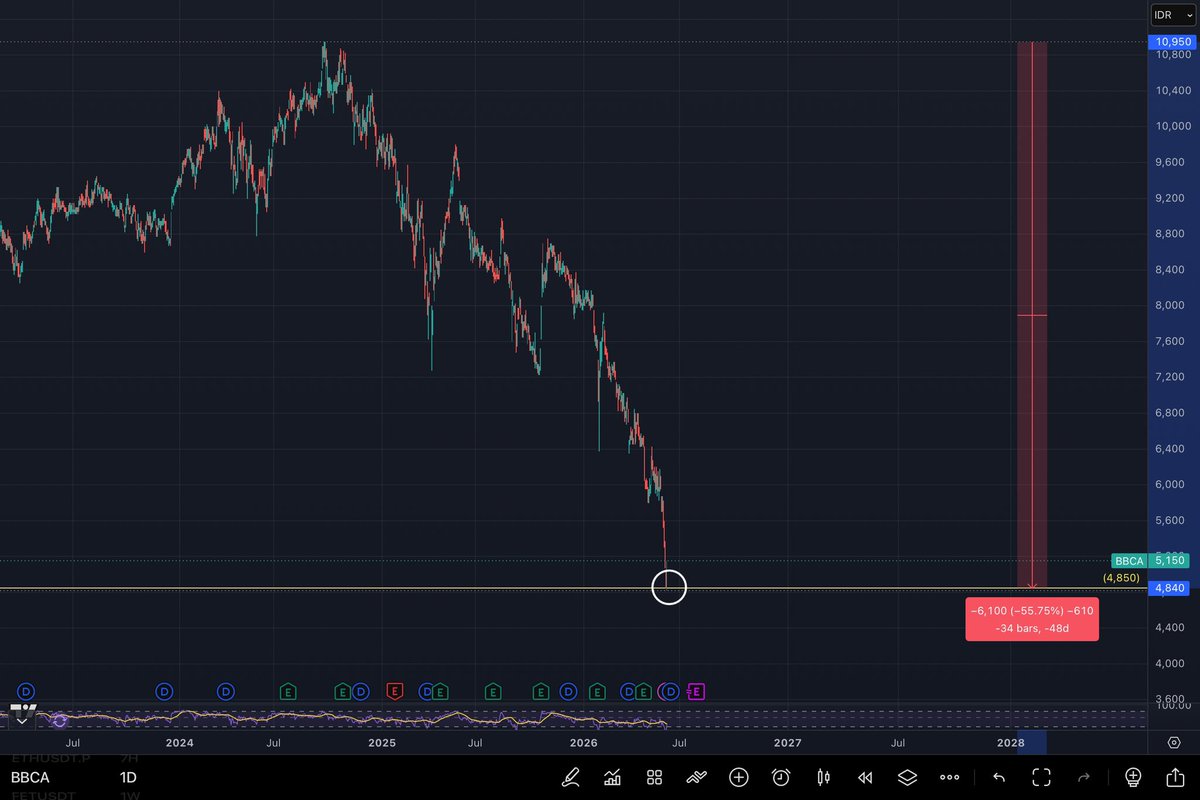1200x800 pixels.
Task: Open the three-dot more options menu
Action: [x=950, y=777]
